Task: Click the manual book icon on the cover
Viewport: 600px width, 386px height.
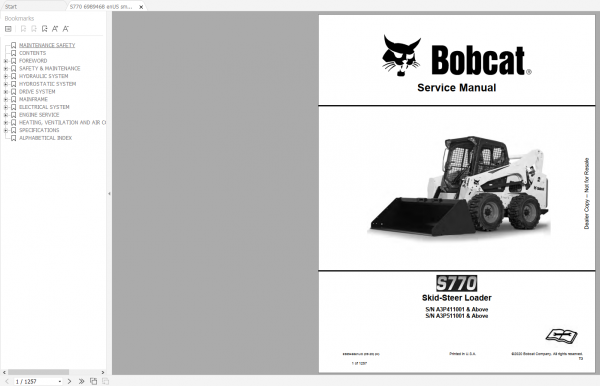Action: point(561,336)
